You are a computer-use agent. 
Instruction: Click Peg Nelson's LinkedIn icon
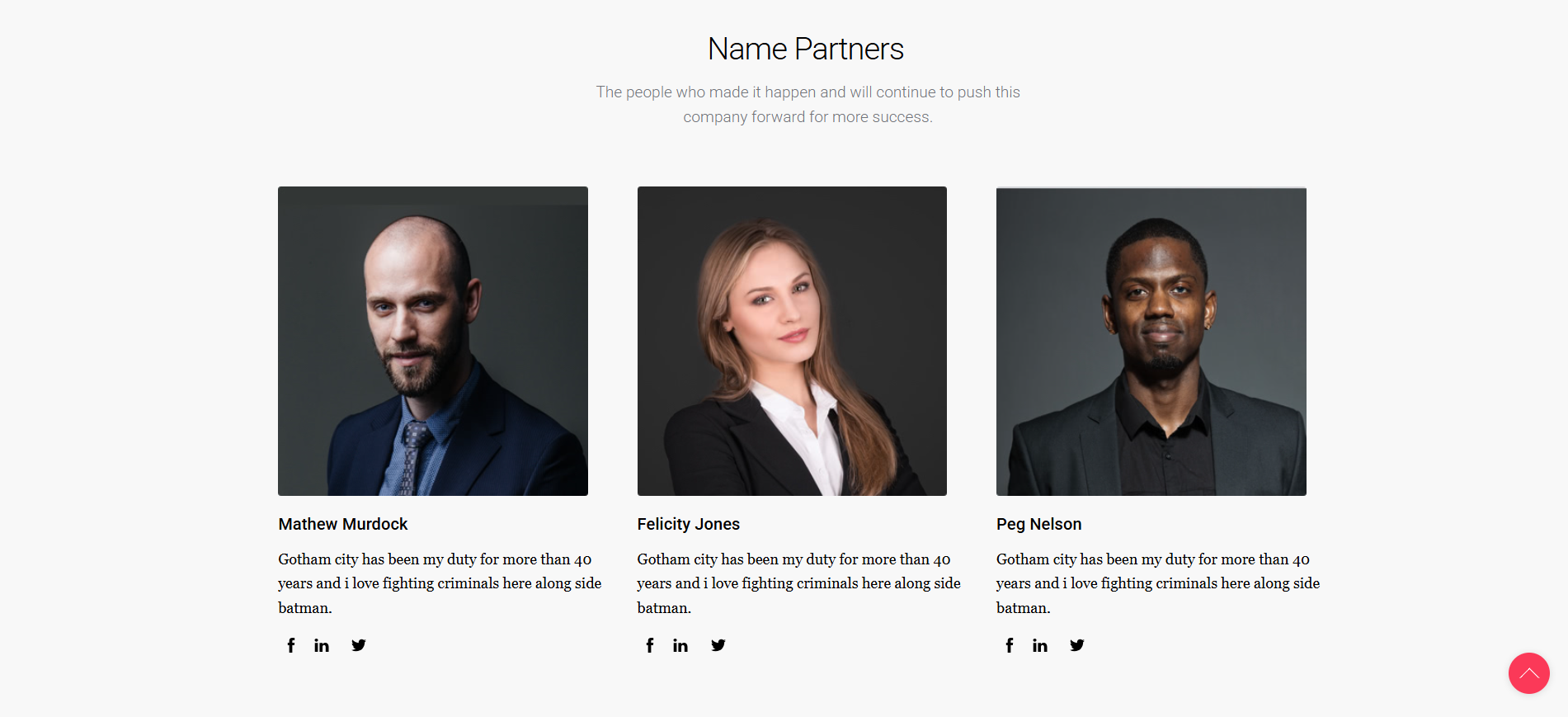[1040, 645]
